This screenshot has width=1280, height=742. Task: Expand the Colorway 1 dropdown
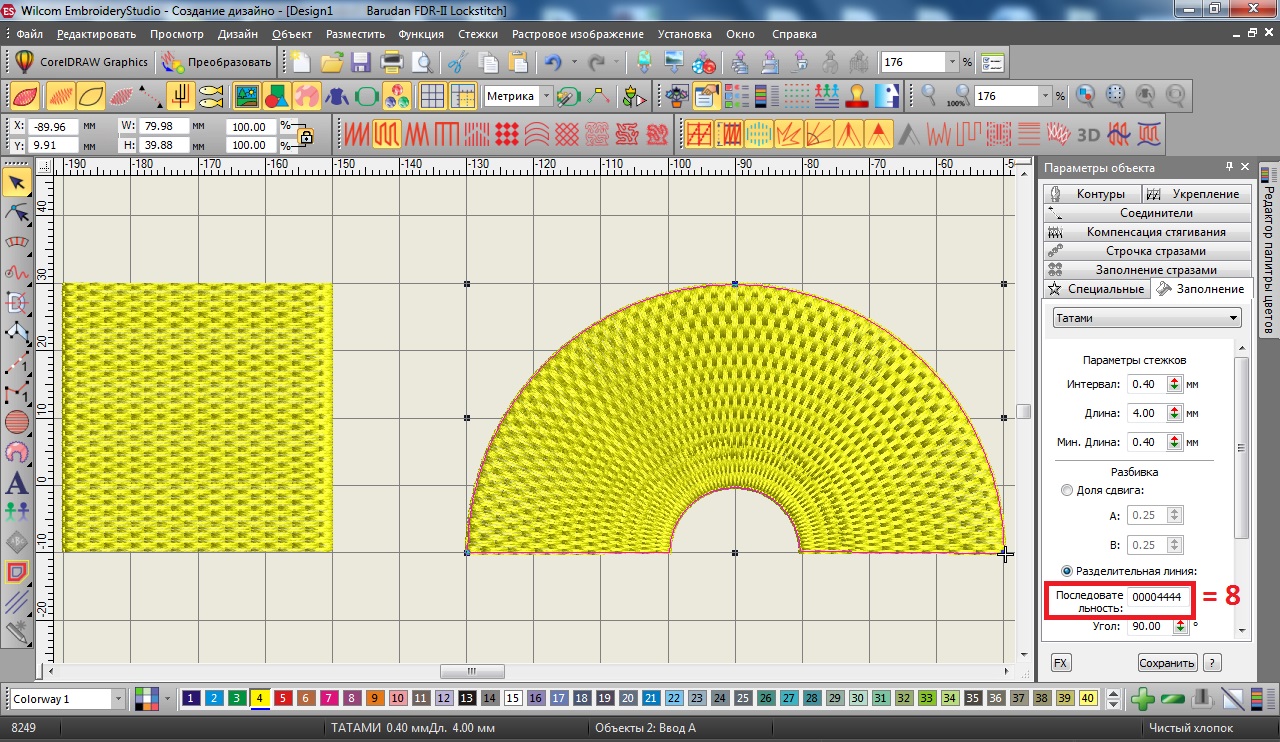click(119, 698)
